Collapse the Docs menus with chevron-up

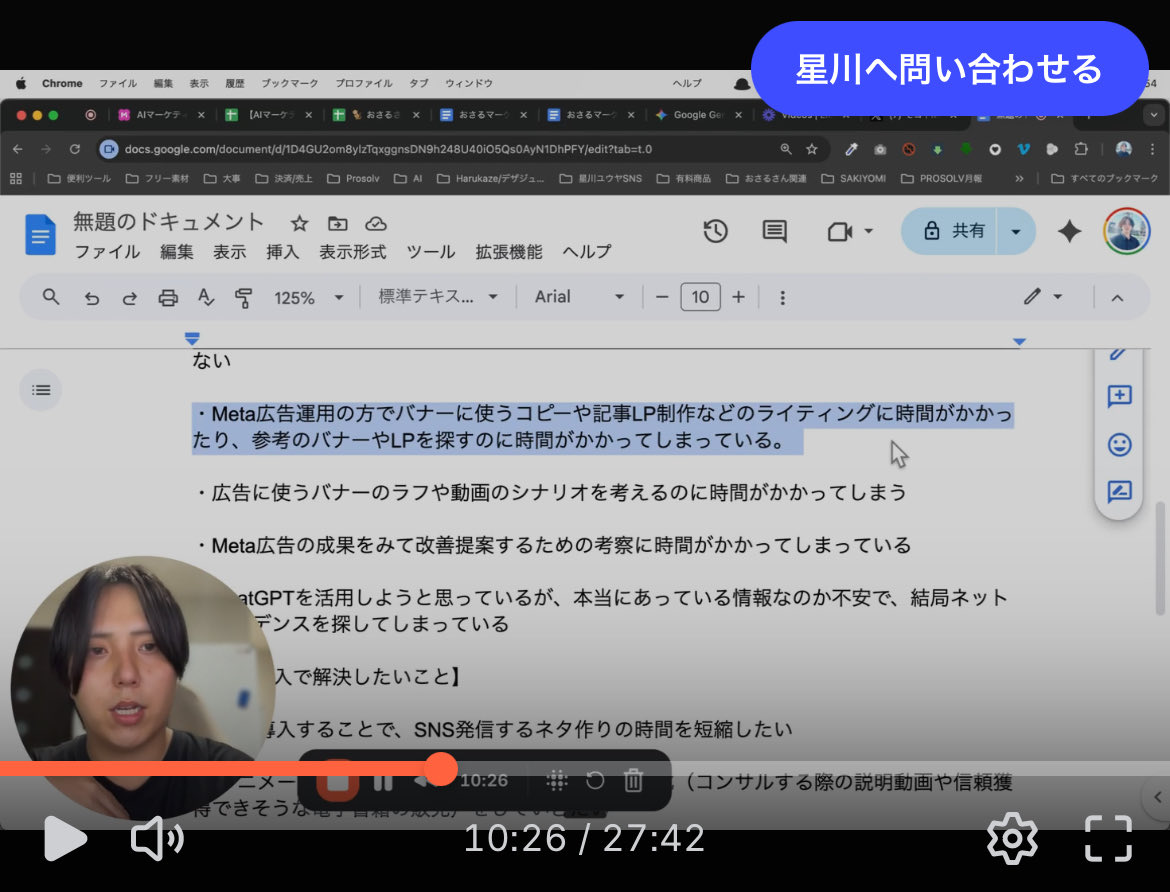pyautogui.click(x=1117, y=298)
